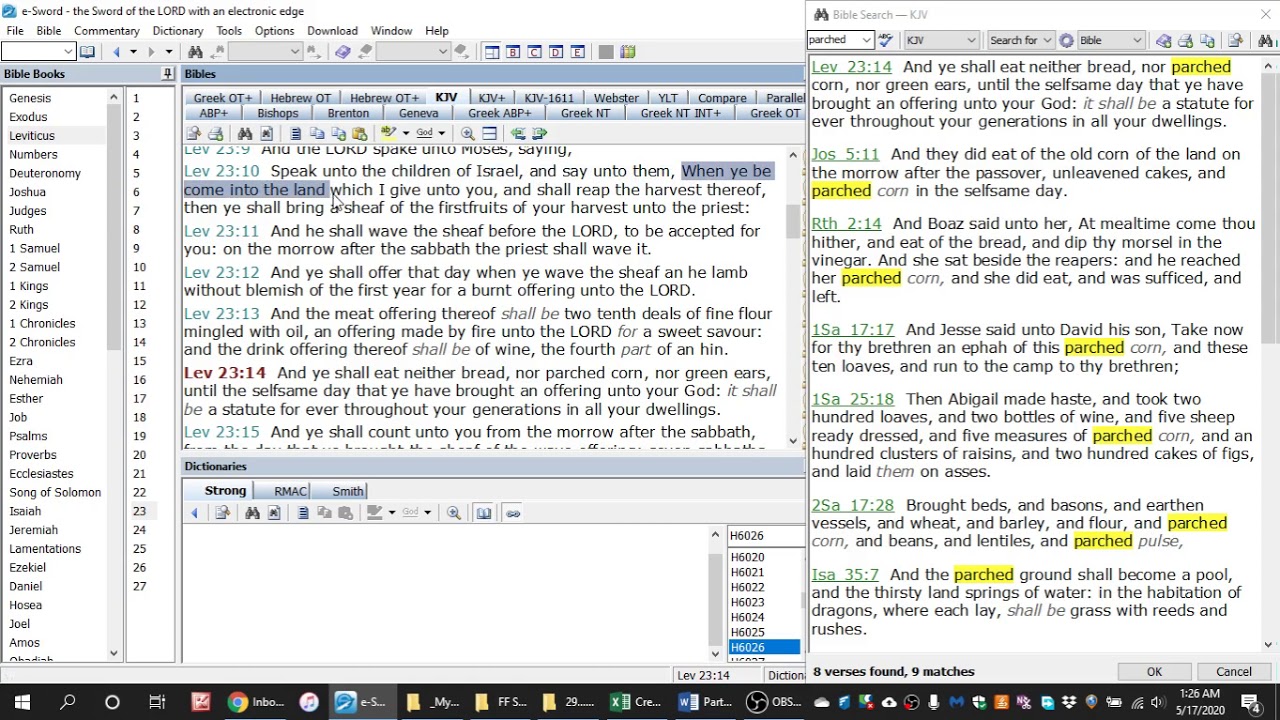Click the binoculars icon in Dictionaries toolbar
This screenshot has height=720, width=1280.
click(252, 513)
